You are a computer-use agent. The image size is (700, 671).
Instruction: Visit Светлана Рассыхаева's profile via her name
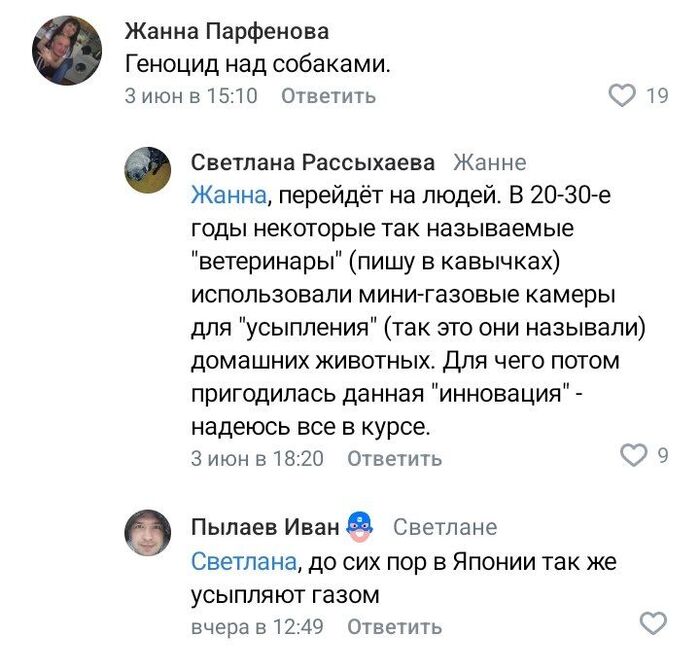coord(313,163)
